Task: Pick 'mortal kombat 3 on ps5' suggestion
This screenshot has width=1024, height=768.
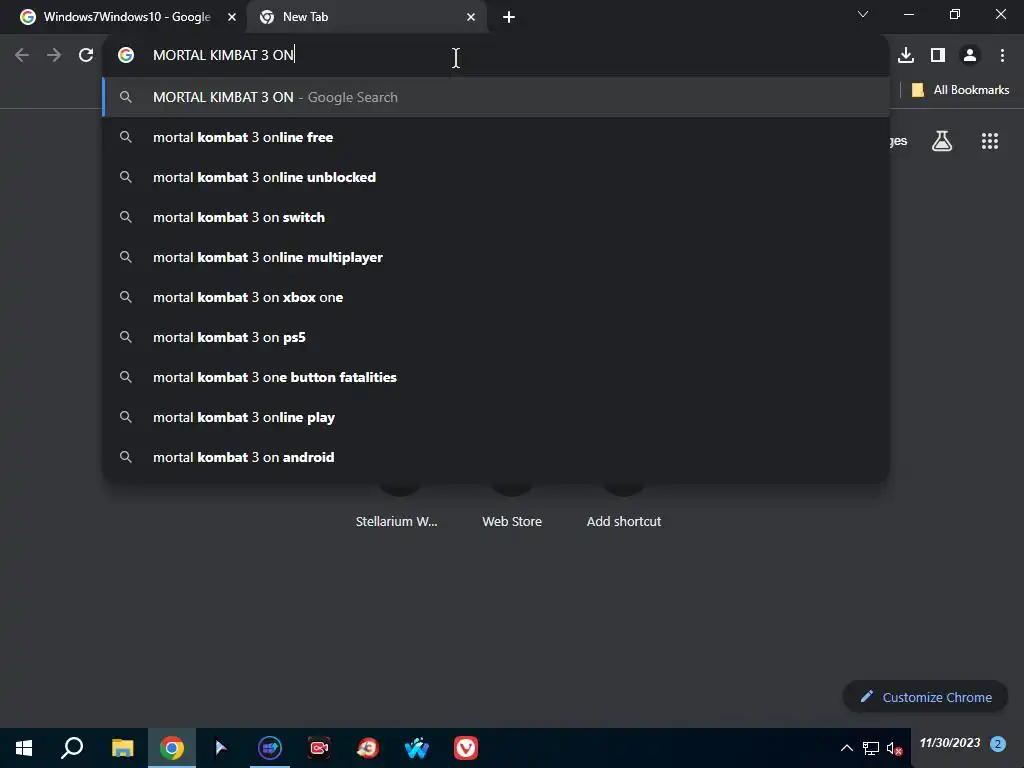Action: tap(496, 337)
